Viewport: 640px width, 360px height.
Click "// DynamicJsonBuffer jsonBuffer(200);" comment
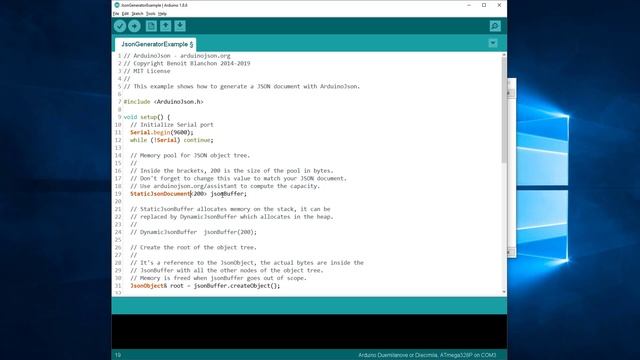193,232
